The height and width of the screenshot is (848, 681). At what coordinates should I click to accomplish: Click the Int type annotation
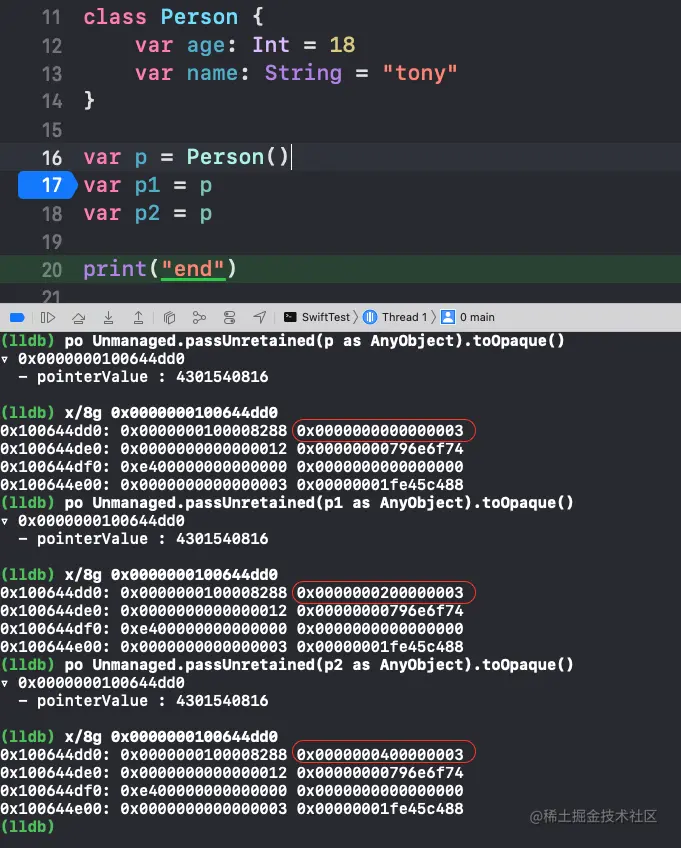[271, 45]
